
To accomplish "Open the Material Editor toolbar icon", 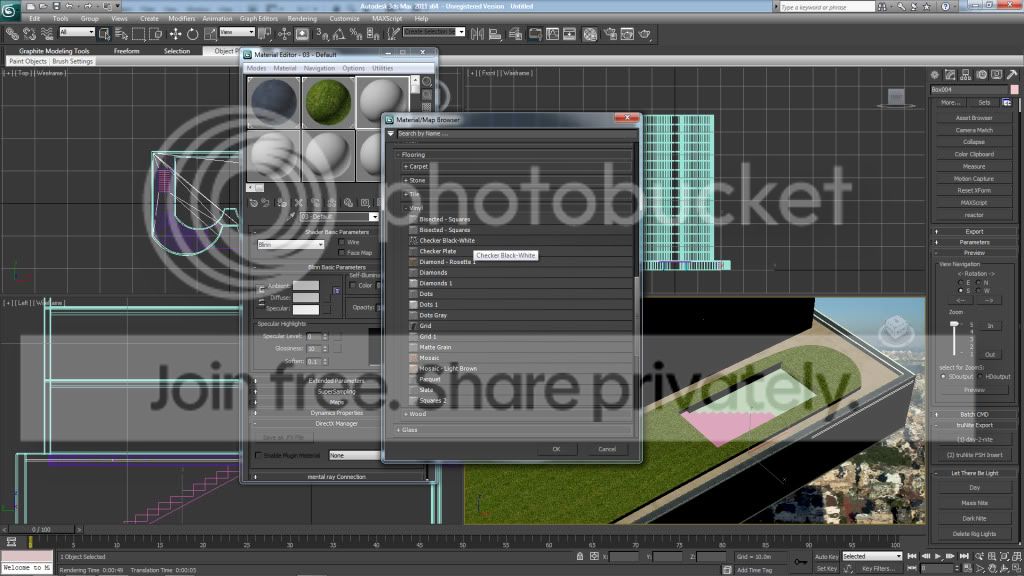I will (590, 34).
